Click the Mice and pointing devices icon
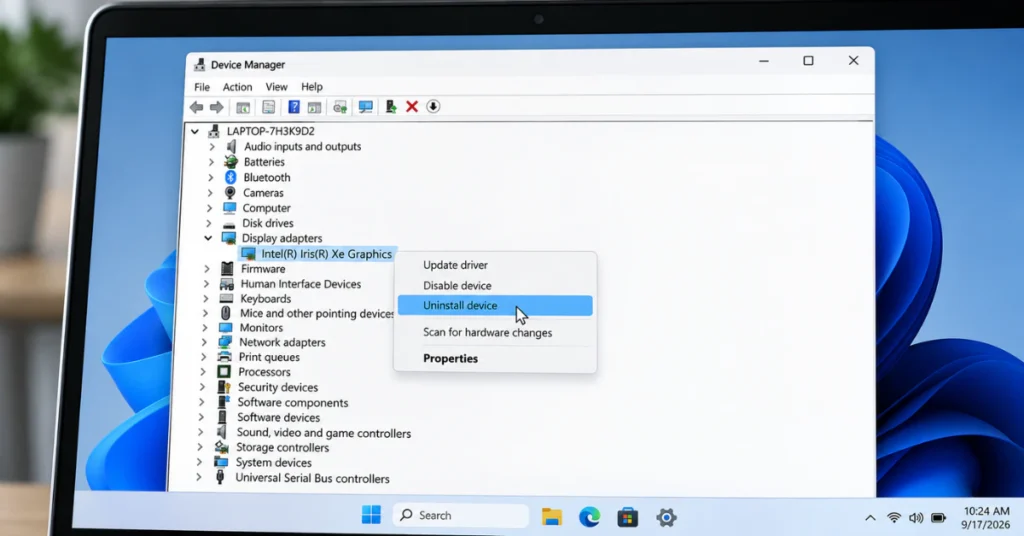 [226, 313]
